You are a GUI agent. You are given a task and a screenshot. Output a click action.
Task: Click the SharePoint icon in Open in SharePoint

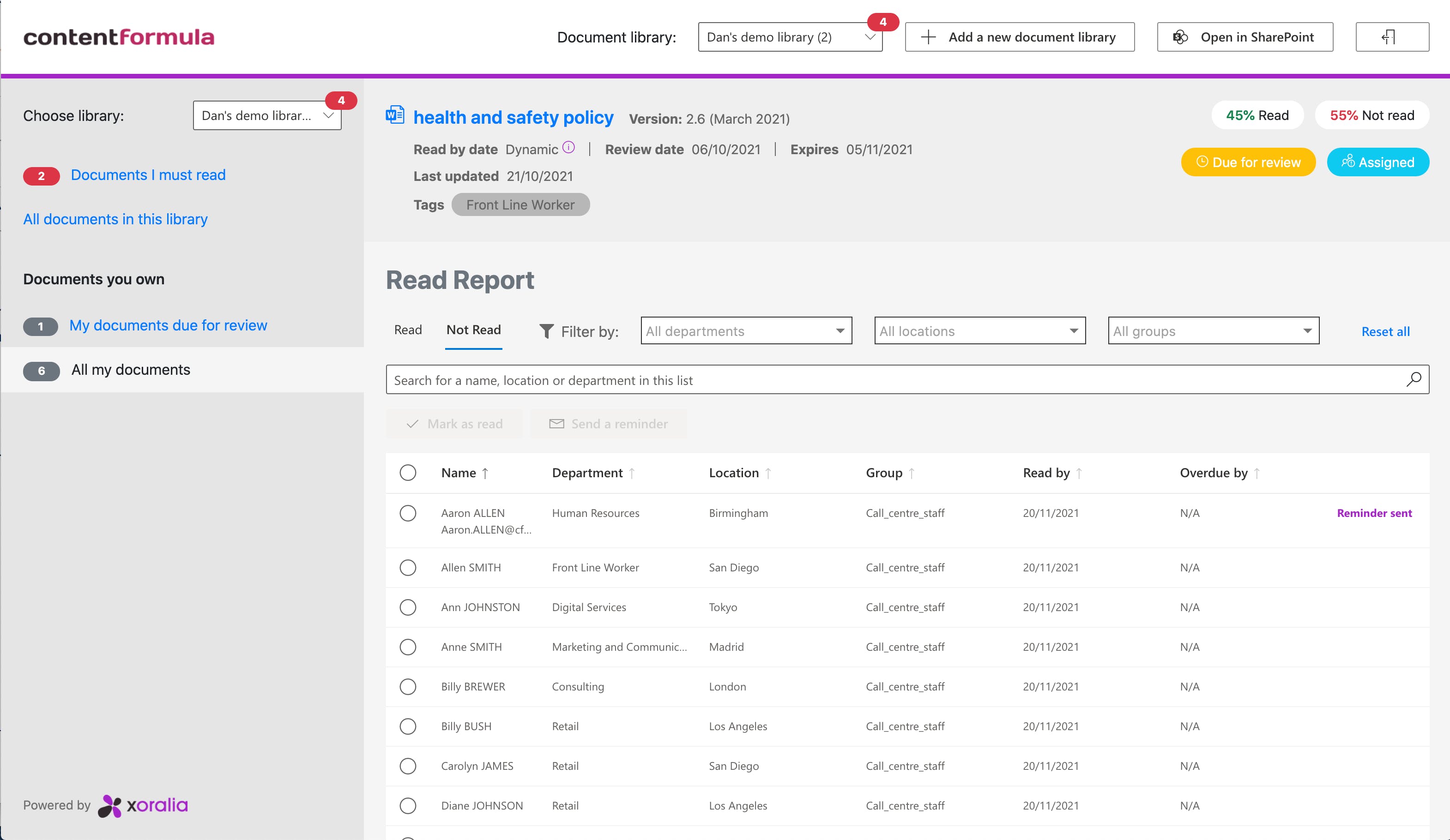(1180, 37)
